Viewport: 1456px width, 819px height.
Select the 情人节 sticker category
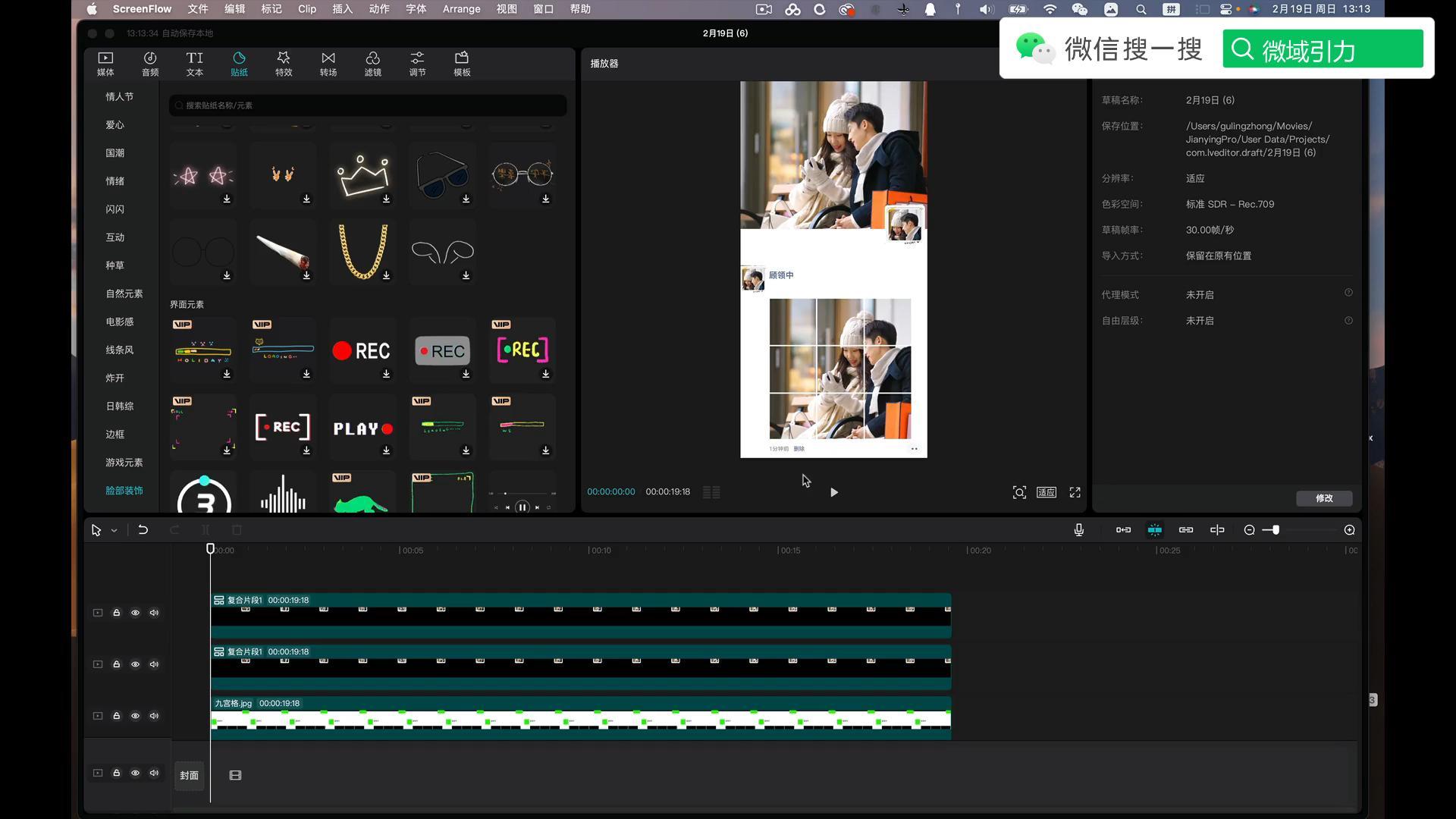tap(119, 97)
